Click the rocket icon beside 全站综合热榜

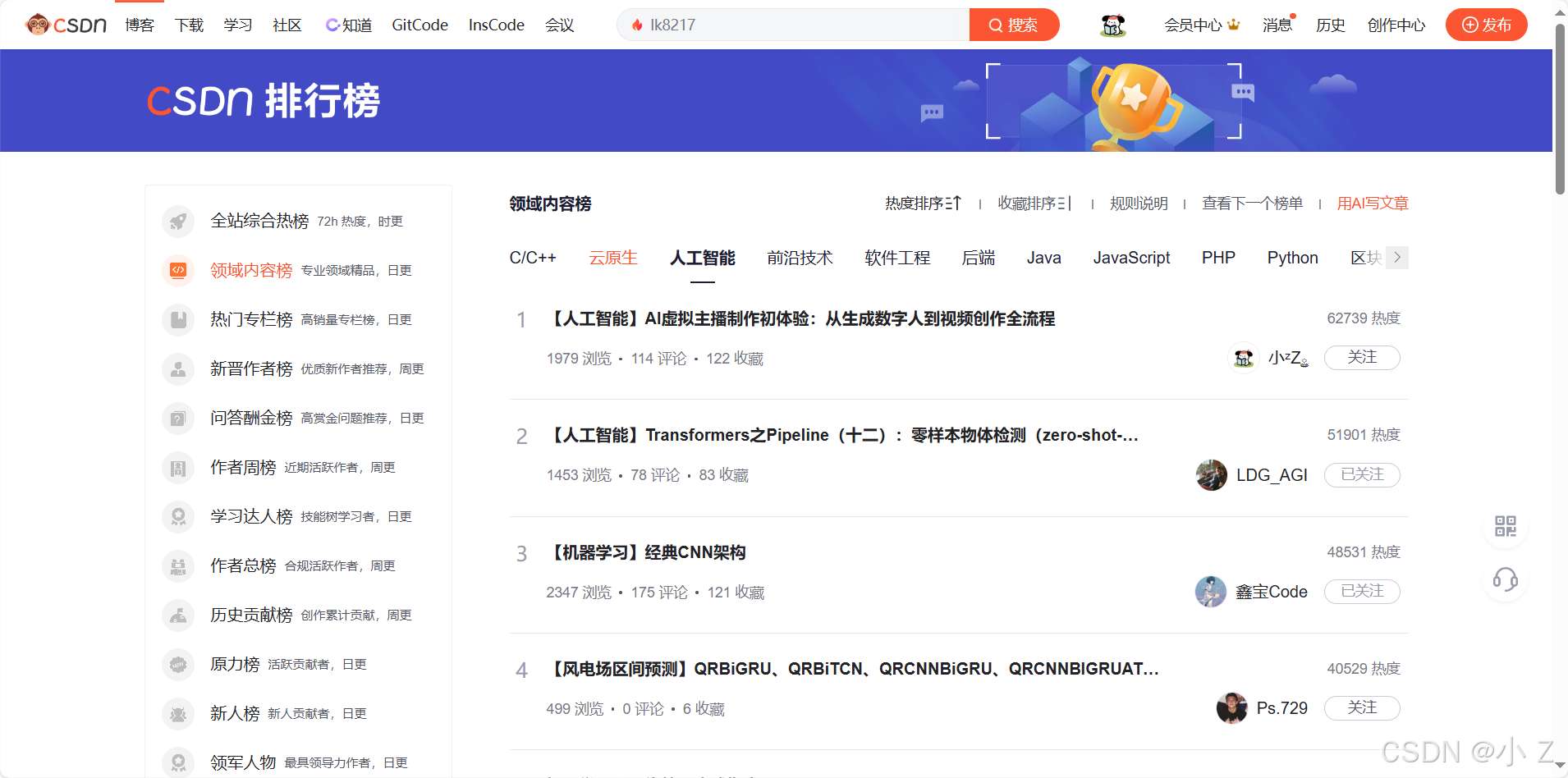tap(178, 221)
